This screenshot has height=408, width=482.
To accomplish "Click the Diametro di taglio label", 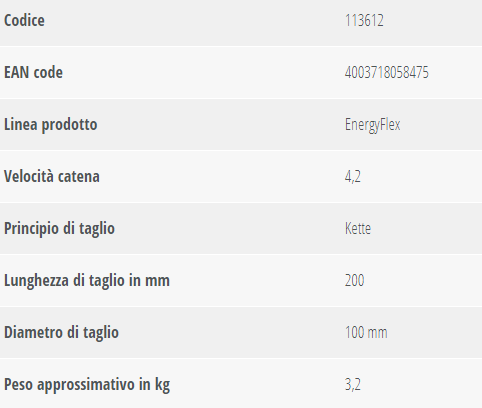I will coord(61,333).
